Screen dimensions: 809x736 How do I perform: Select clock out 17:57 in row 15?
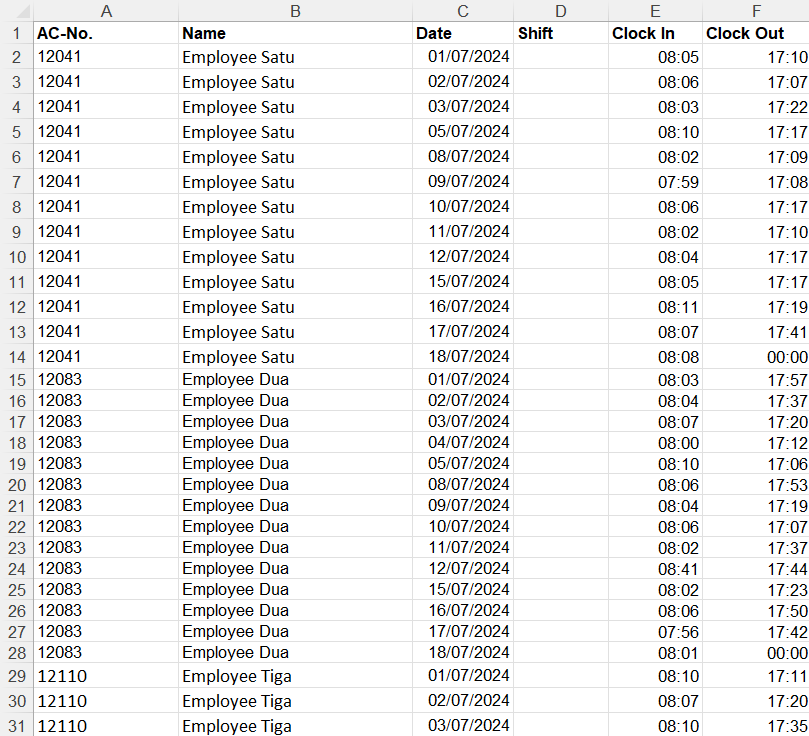pyautogui.click(x=756, y=379)
